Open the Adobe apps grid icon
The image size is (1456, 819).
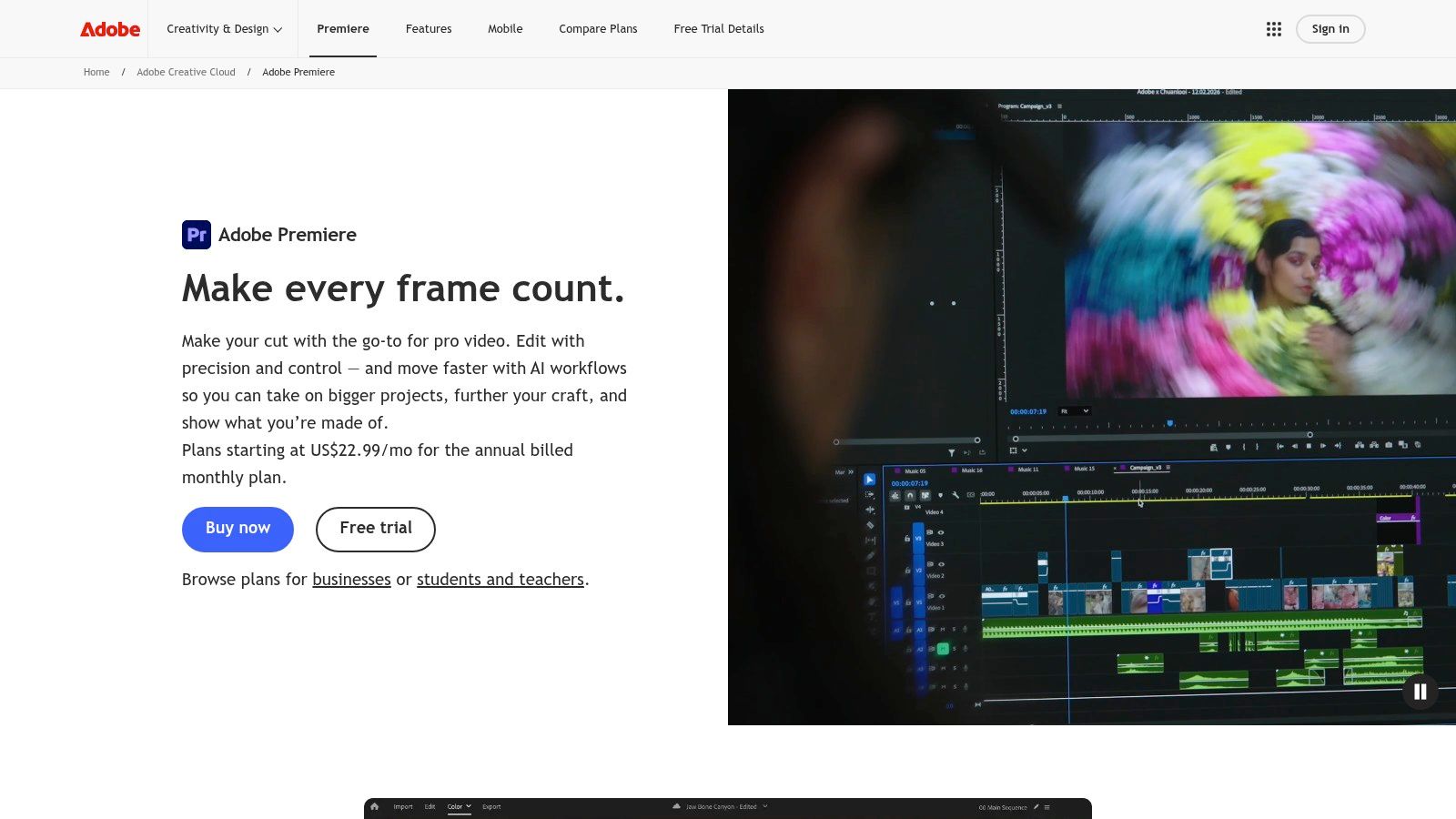tap(1274, 29)
